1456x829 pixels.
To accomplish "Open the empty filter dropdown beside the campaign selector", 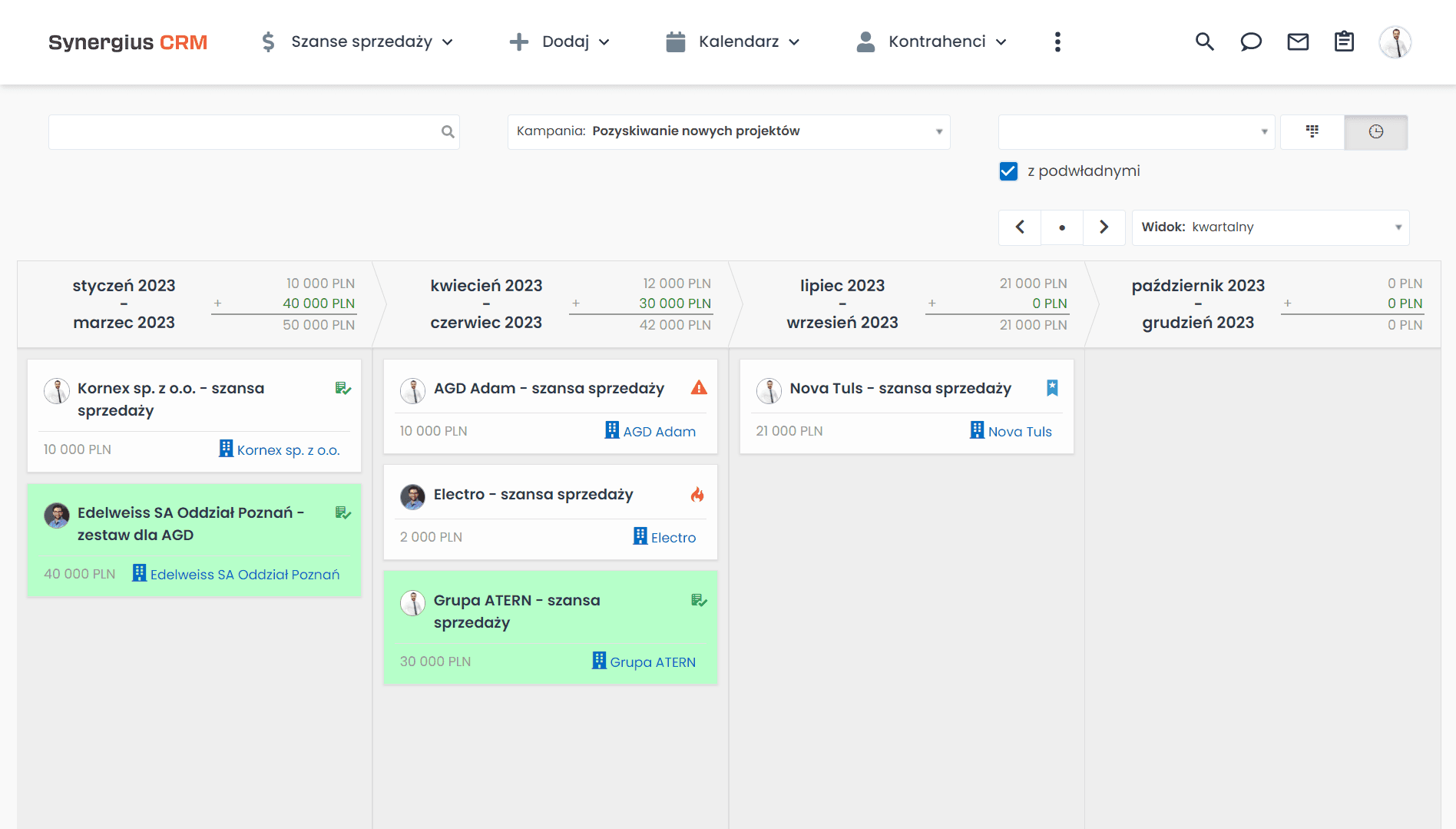I will click(1136, 132).
